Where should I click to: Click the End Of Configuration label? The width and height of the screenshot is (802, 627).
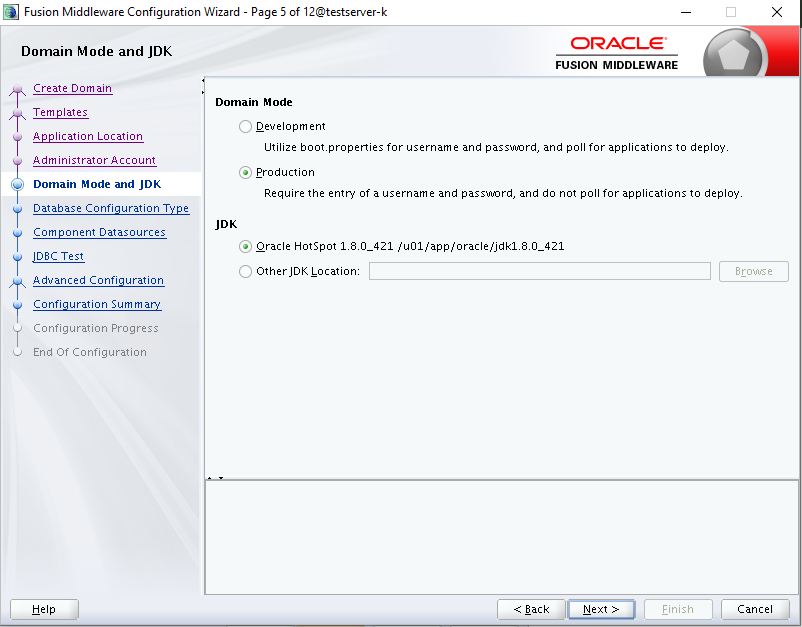point(90,352)
